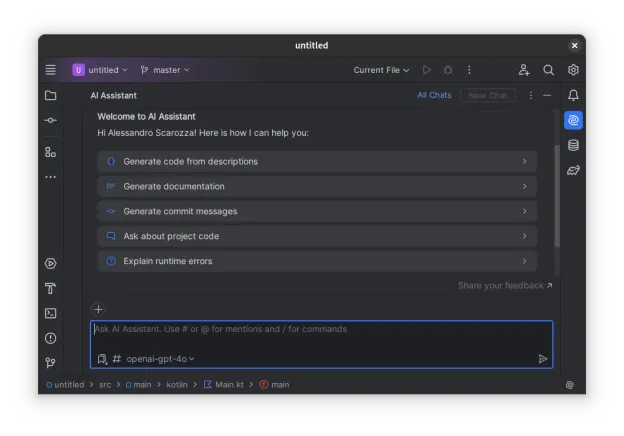This screenshot has width=624, height=436.
Task: Expand the untitled project dropdown
Action: coord(100,70)
